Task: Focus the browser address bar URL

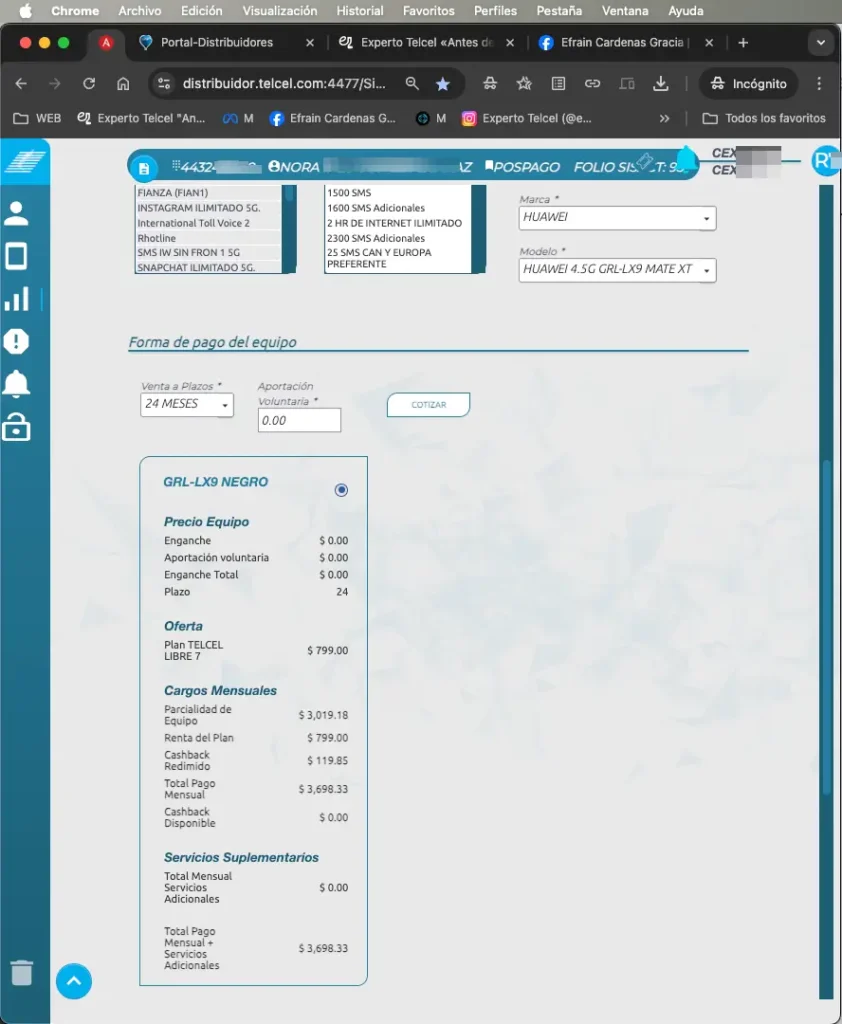Action: pyautogui.click(x=284, y=84)
